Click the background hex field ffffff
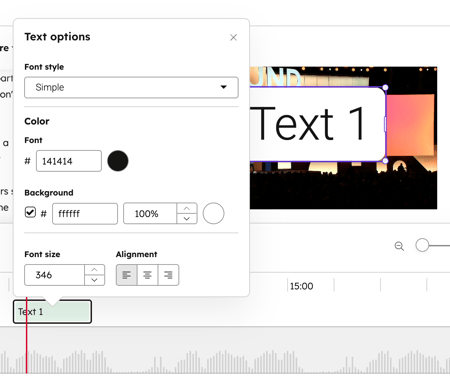 [x=85, y=213]
